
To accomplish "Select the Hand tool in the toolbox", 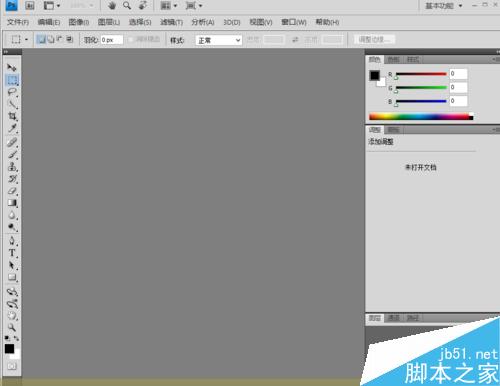I will click(x=12, y=316).
